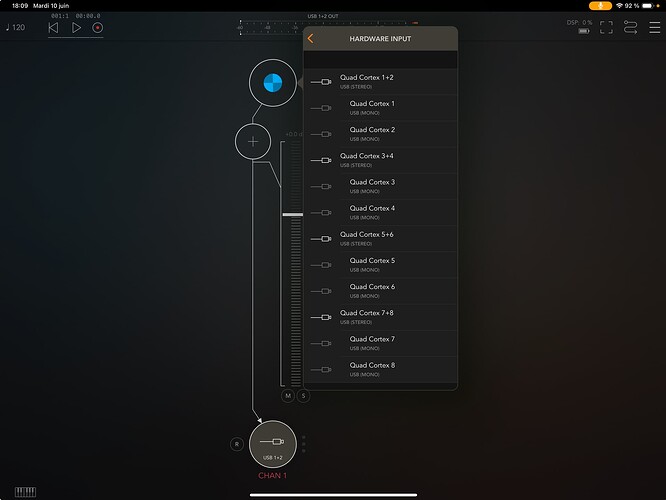Choose Quad Cortex 5+6 stereo input
Screen dimensions: 666x500
click(x=380, y=238)
